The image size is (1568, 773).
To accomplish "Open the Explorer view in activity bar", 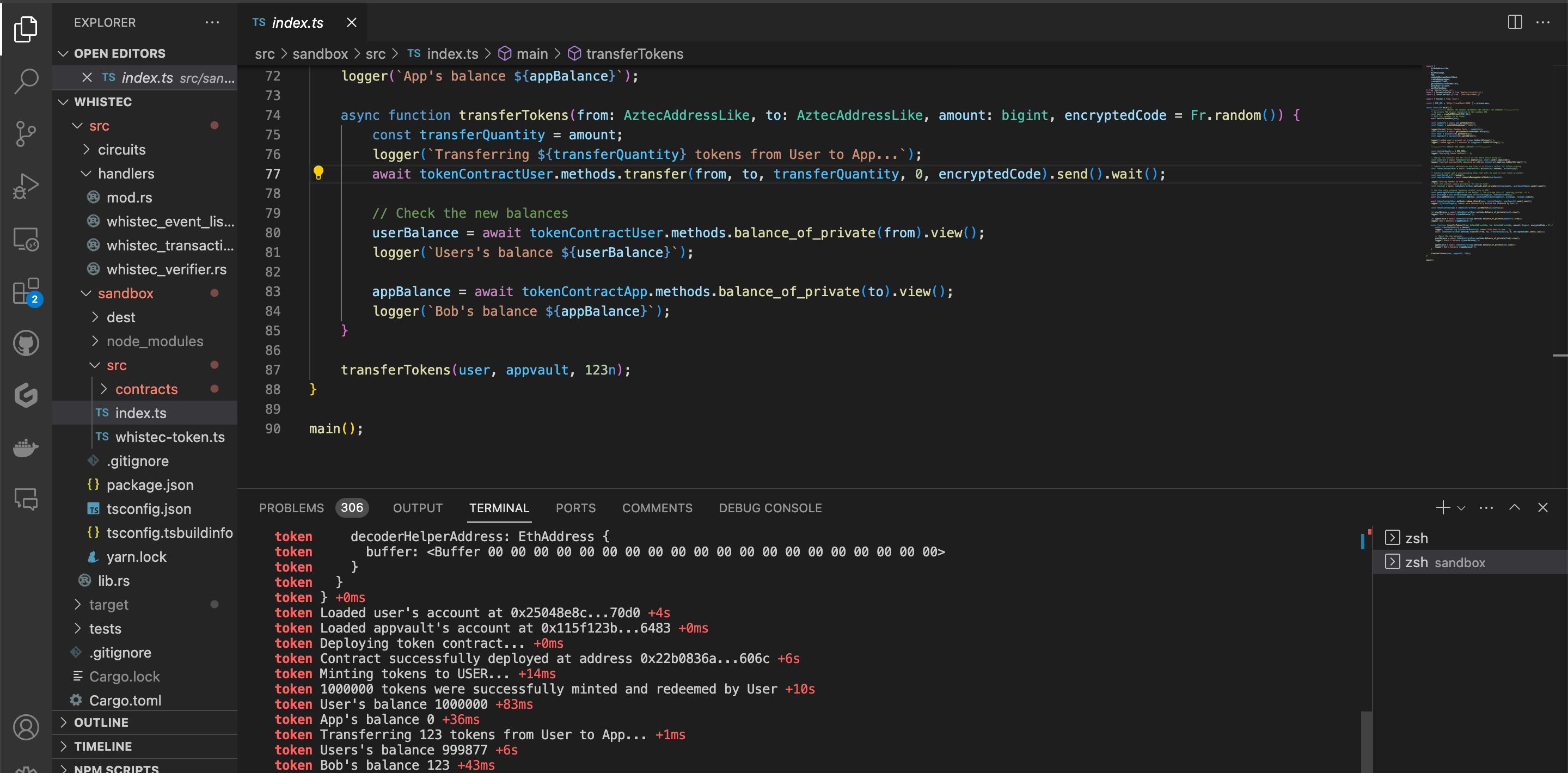I will click(26, 29).
